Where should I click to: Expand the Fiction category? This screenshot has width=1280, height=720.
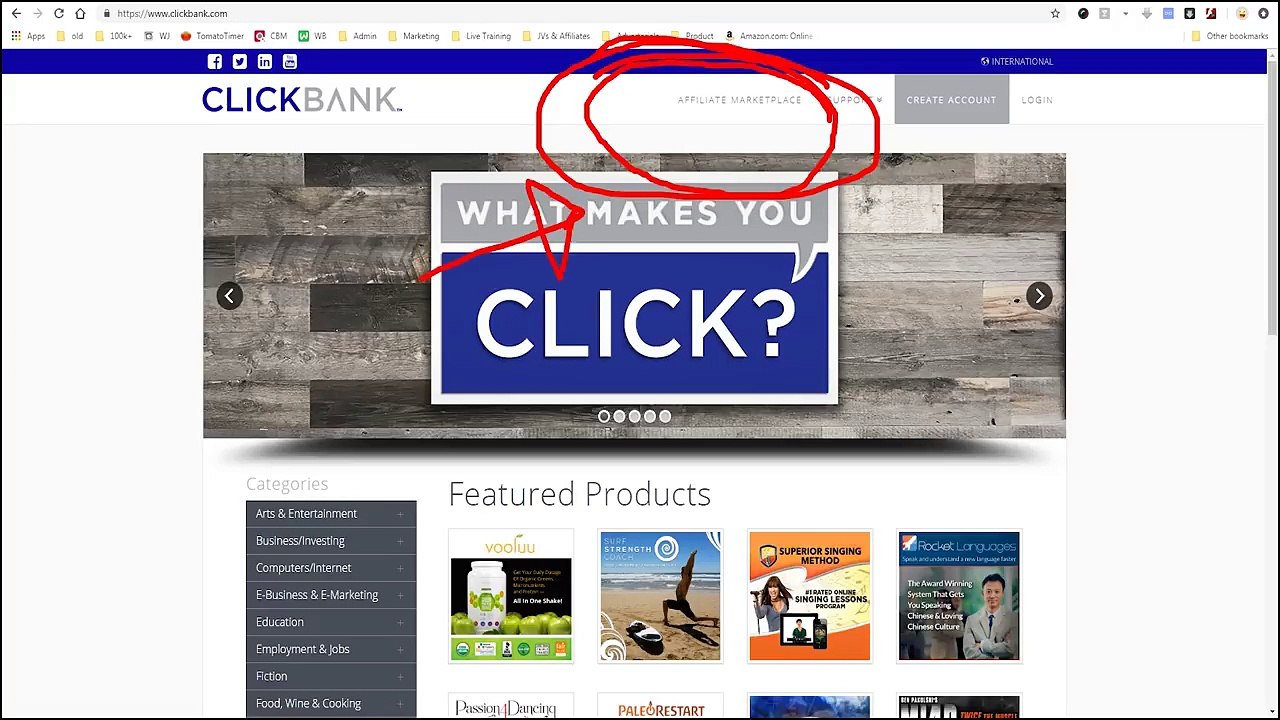[x=331, y=676]
